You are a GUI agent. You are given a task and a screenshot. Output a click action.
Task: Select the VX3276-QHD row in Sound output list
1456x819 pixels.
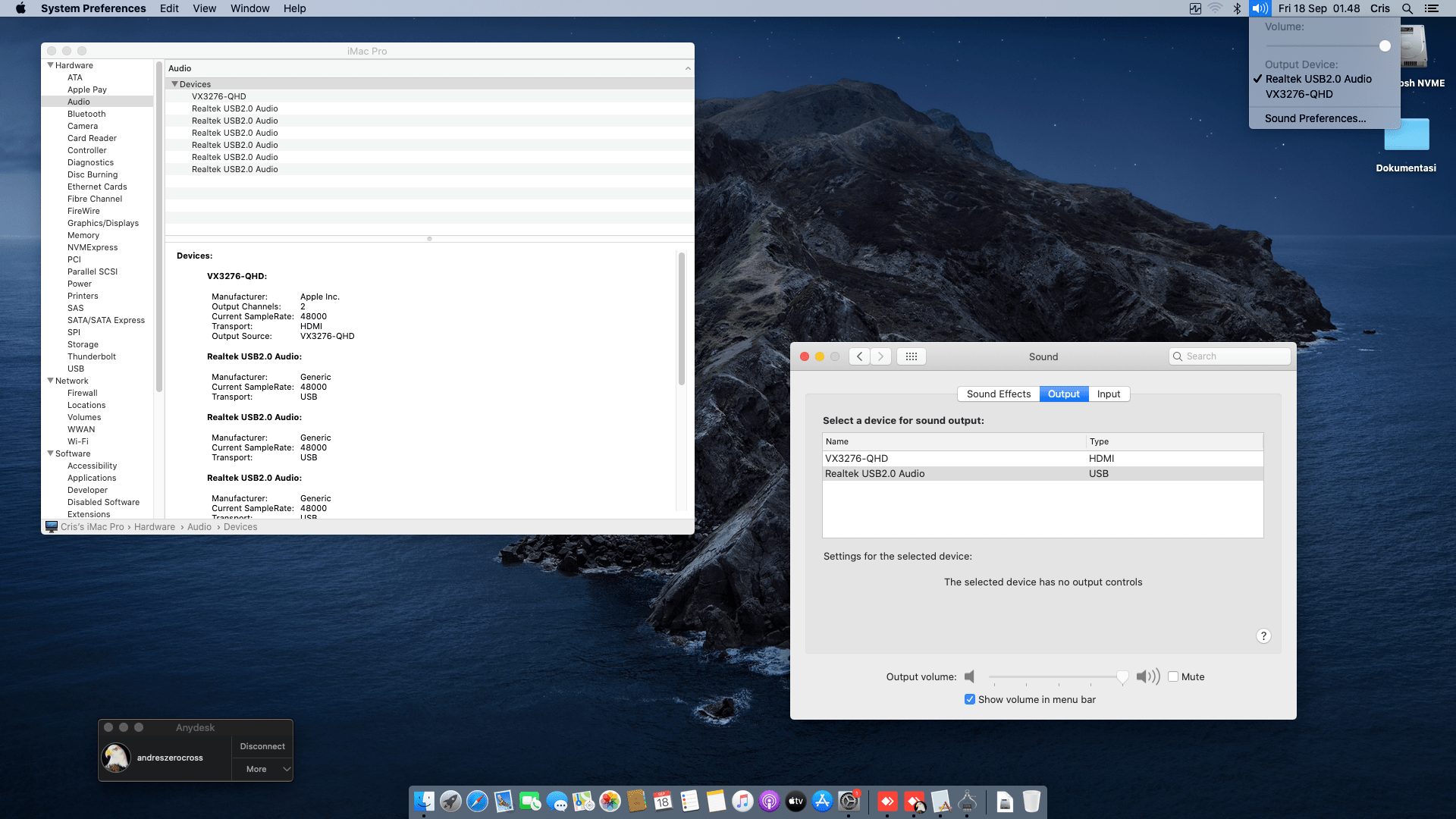click(x=1043, y=458)
